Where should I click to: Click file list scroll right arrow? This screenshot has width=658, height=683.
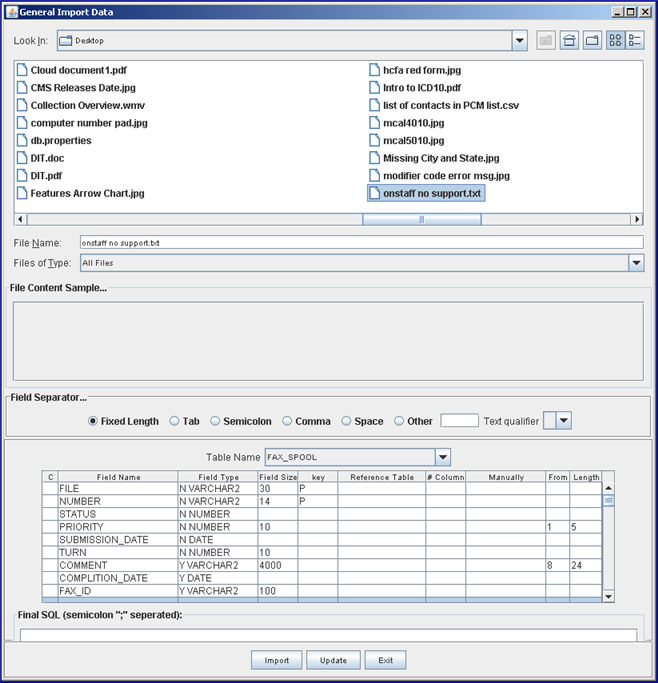(637, 219)
